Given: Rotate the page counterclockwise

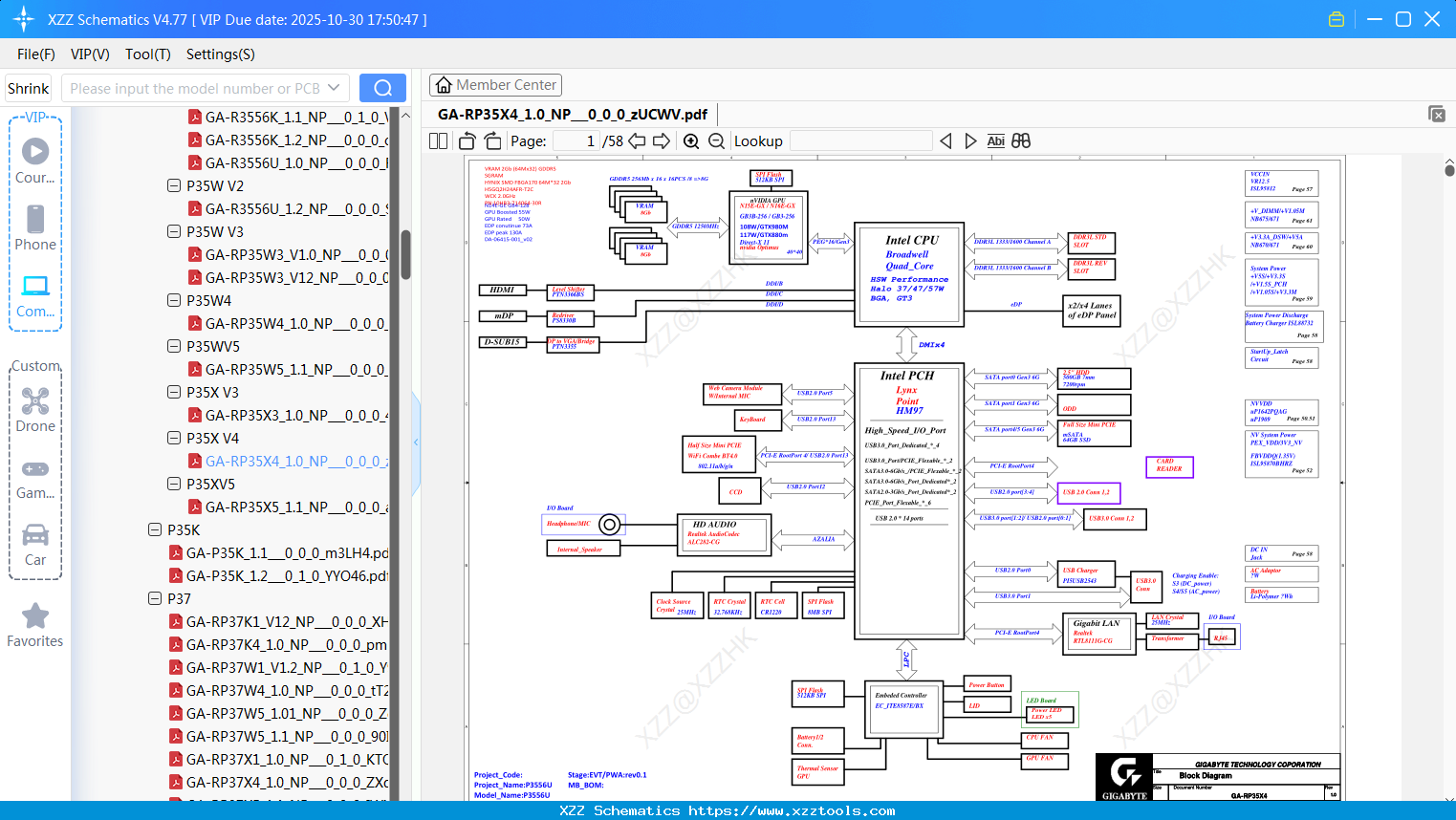Looking at the screenshot, I should [x=467, y=140].
